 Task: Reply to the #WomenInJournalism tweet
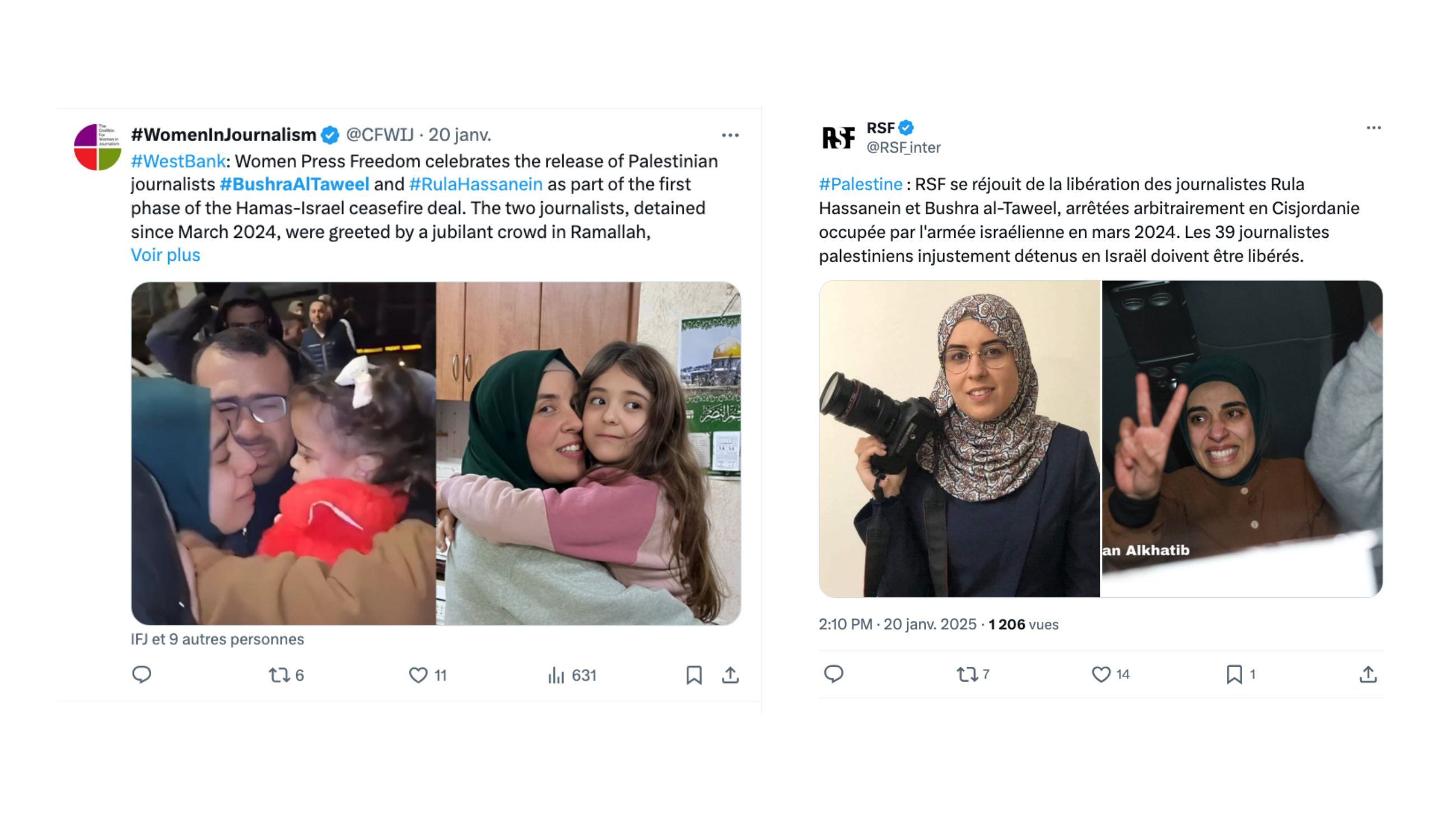(x=141, y=675)
